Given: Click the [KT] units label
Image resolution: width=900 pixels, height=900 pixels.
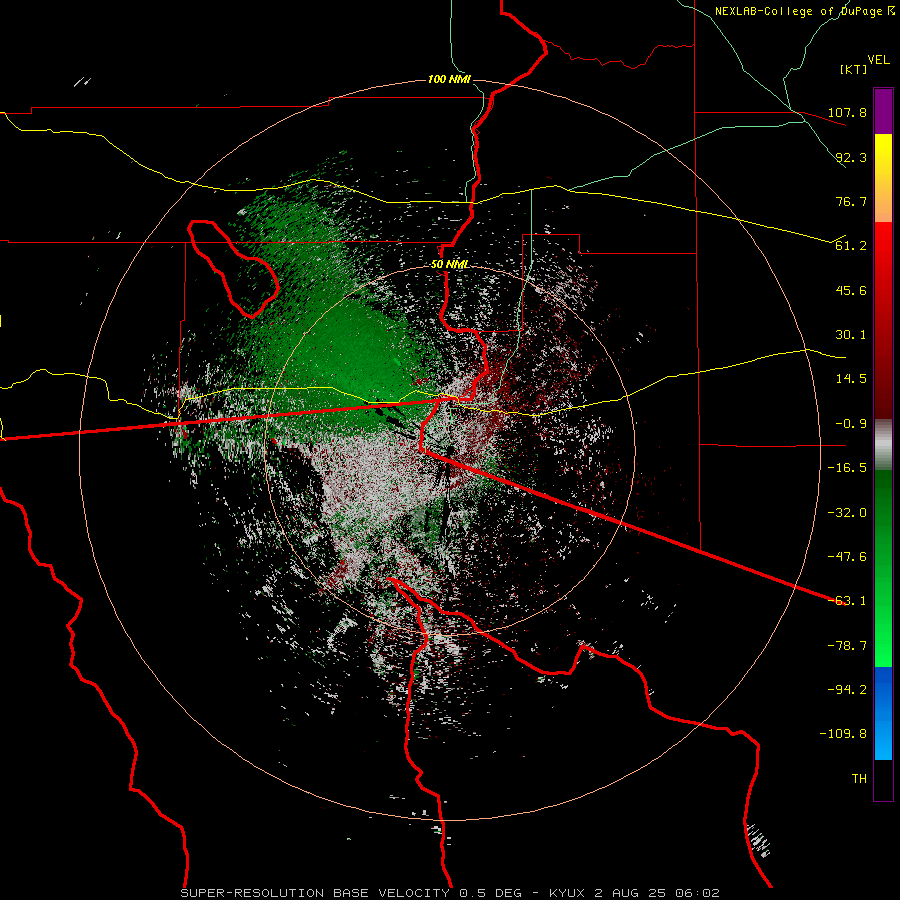Looking at the screenshot, I should (x=853, y=69).
